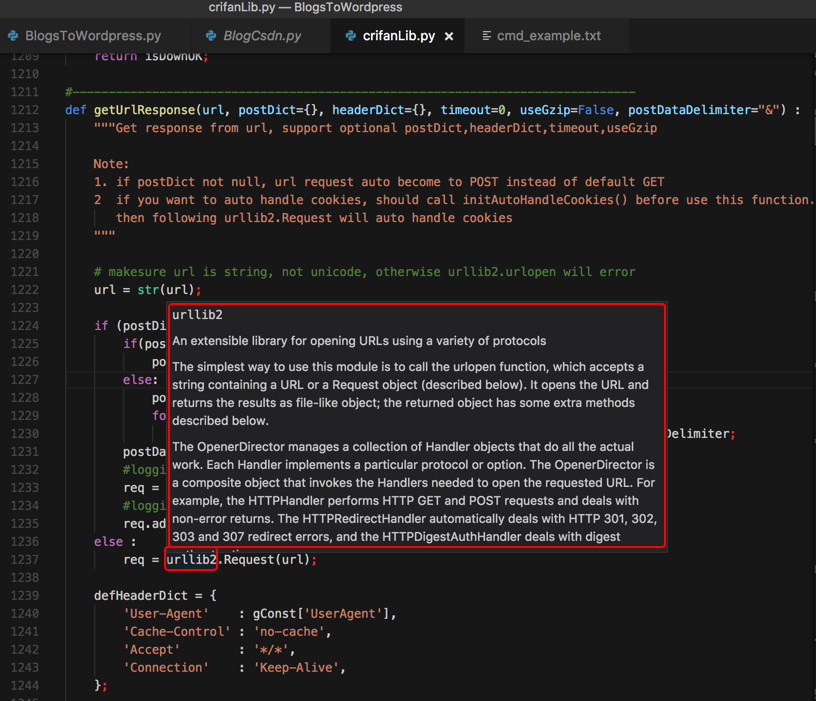
Task: Click line number 1212 in gutter
Action: click(24, 110)
